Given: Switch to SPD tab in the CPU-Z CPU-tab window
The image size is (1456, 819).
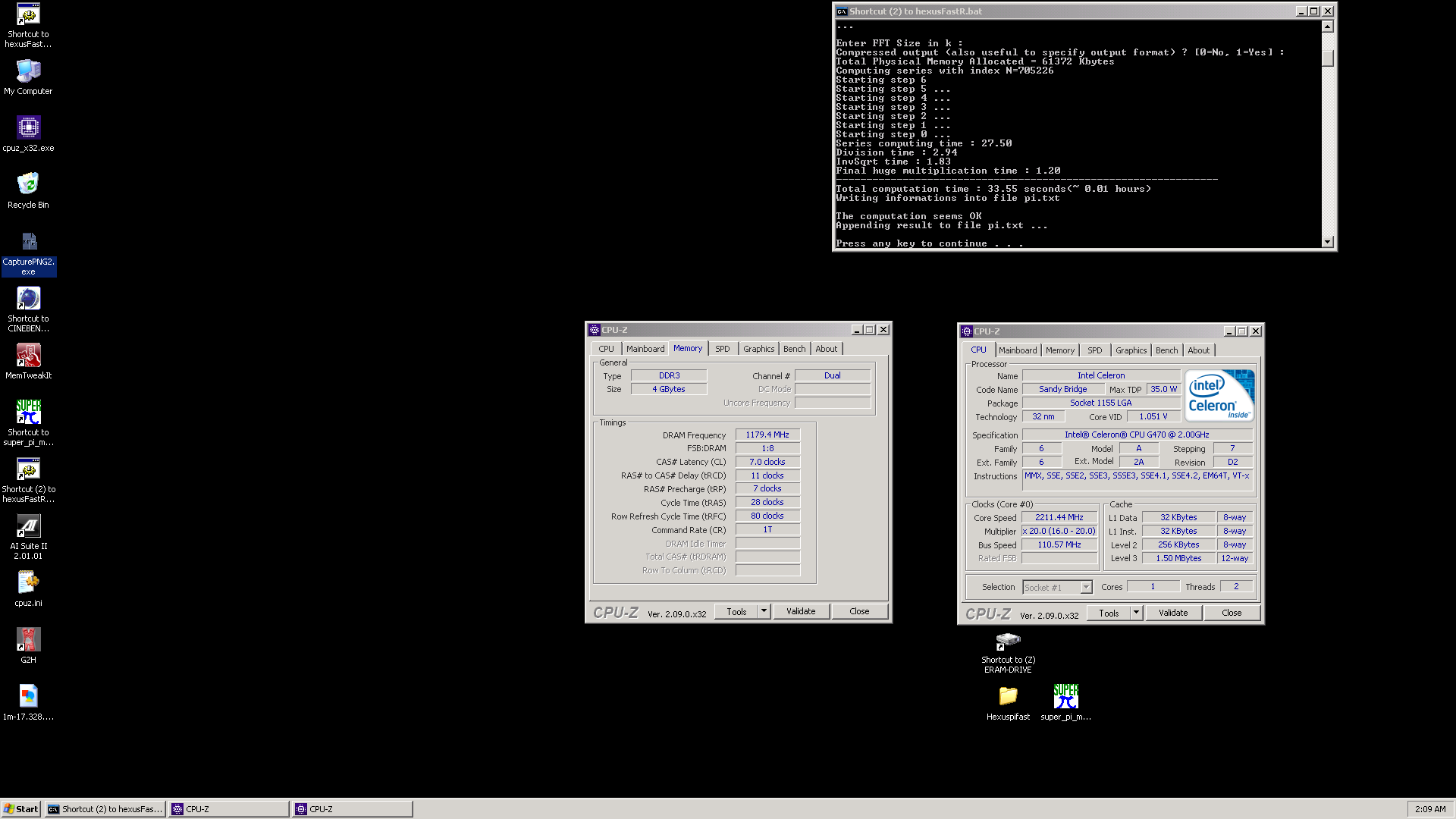Looking at the screenshot, I should pyautogui.click(x=1095, y=350).
